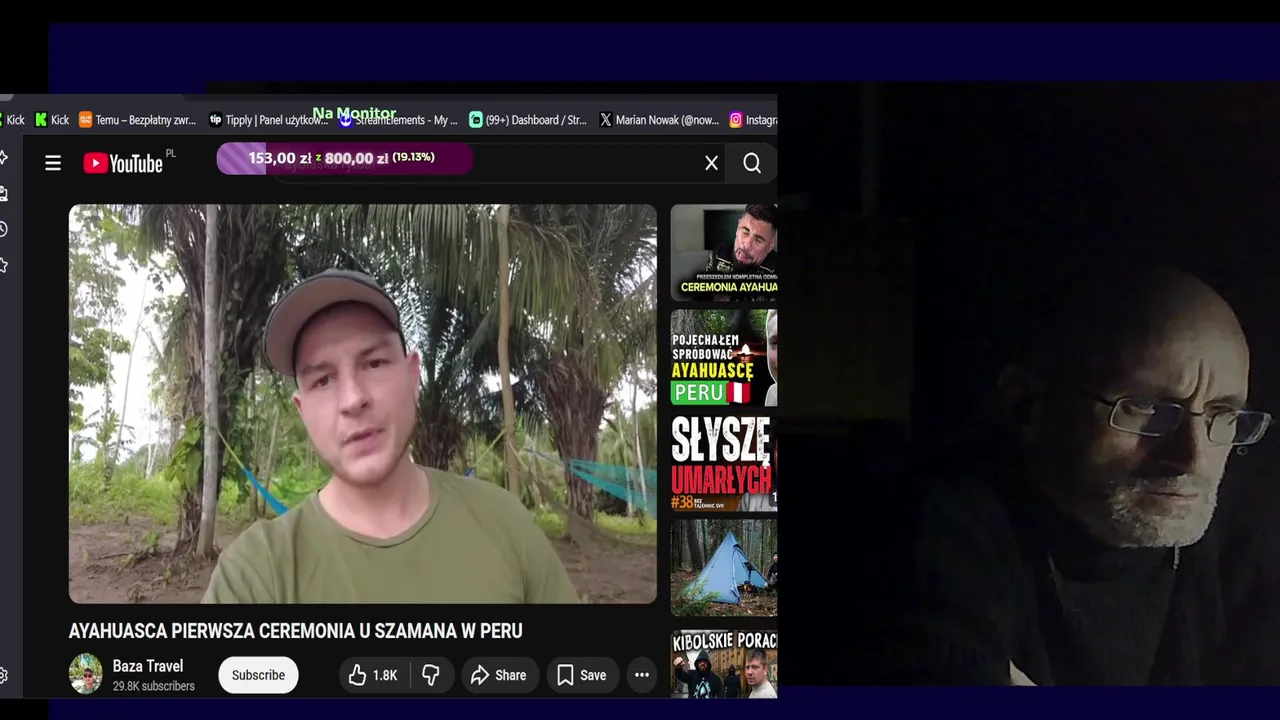1280x720 pixels.
Task: Click the 29.8K subscribers text
Action: (153, 686)
